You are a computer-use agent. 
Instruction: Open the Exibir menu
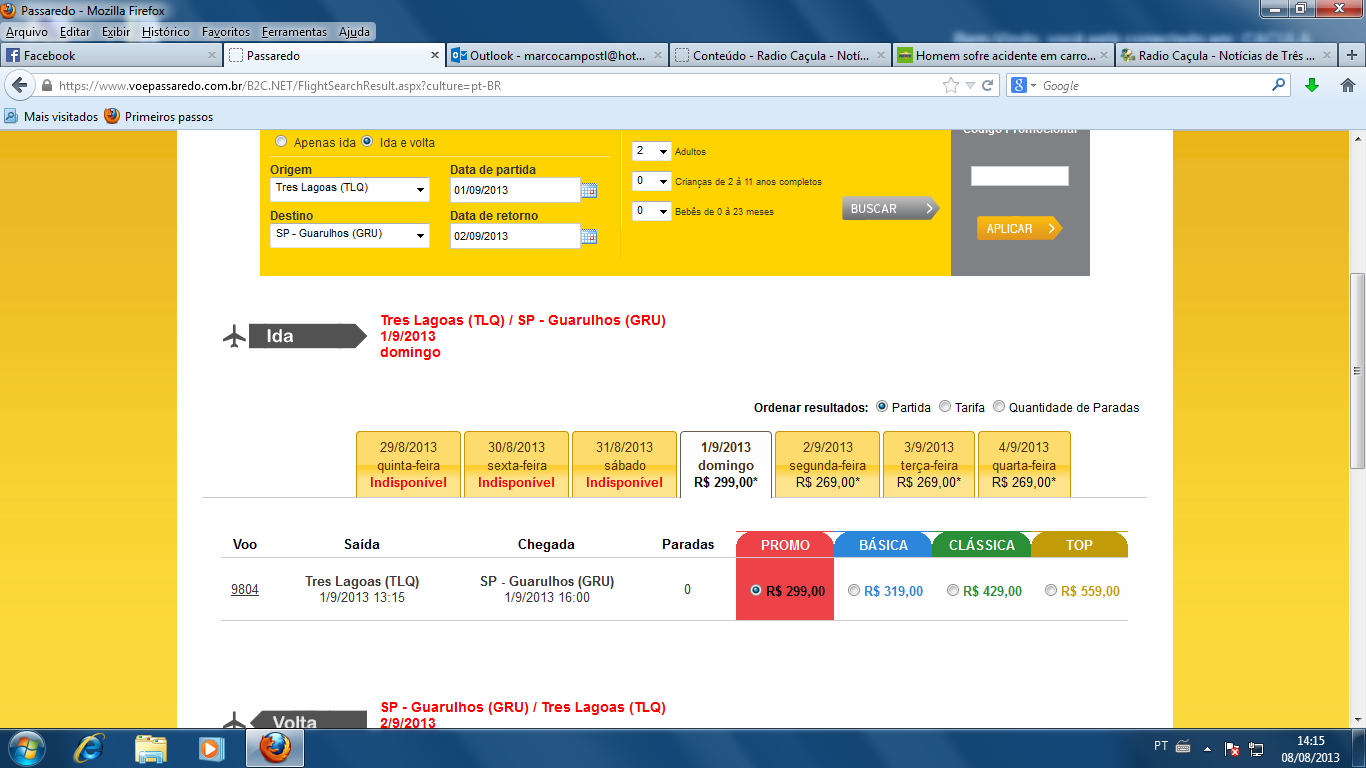point(116,32)
